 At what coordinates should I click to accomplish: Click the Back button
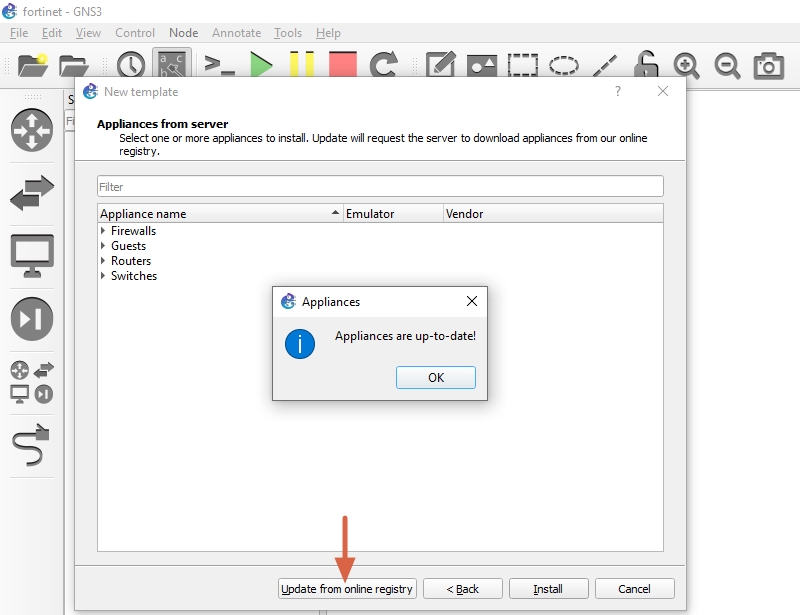463,588
